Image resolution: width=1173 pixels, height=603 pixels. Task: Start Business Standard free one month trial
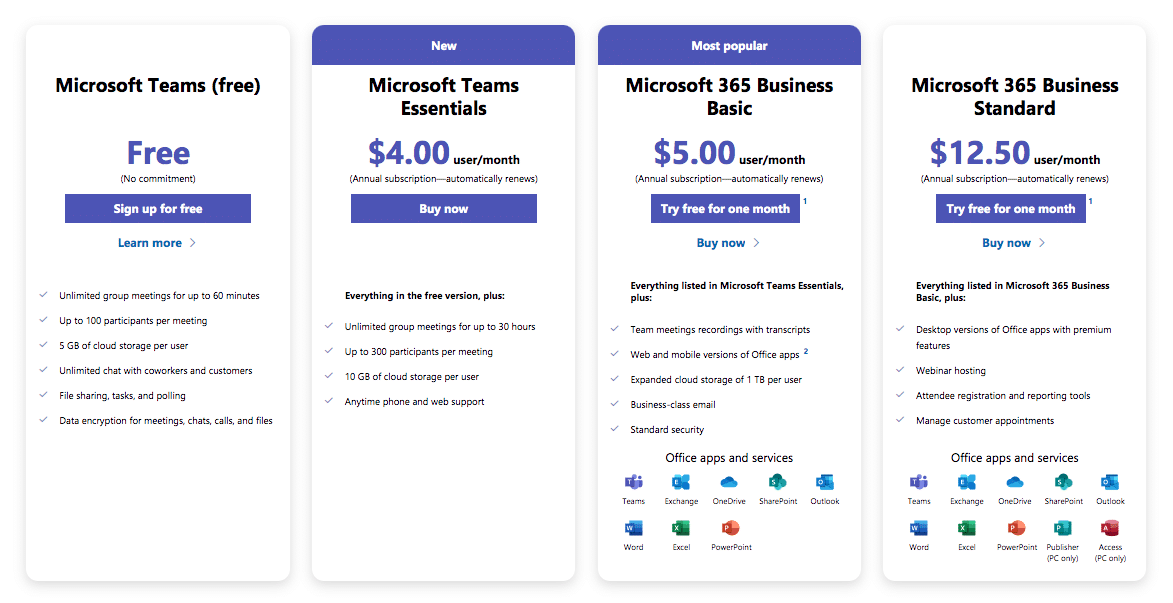coord(1011,209)
